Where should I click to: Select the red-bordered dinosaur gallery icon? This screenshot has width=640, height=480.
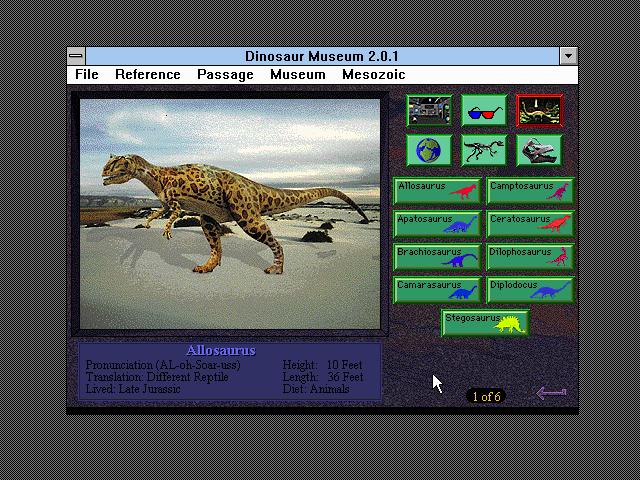539,111
